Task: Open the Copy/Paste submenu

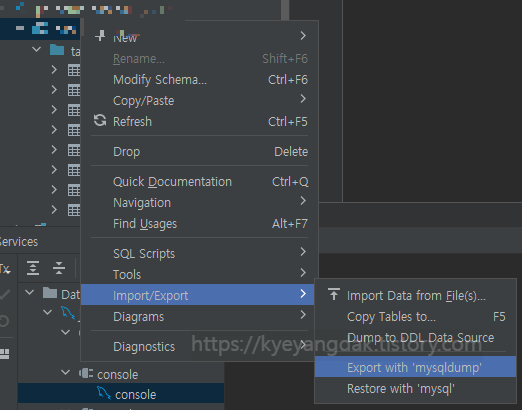Action: [199, 100]
